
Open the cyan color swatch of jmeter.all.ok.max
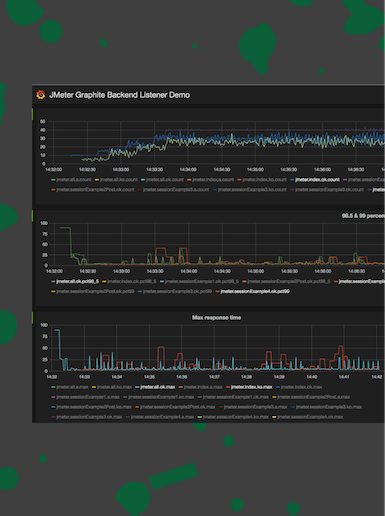coord(137,387)
